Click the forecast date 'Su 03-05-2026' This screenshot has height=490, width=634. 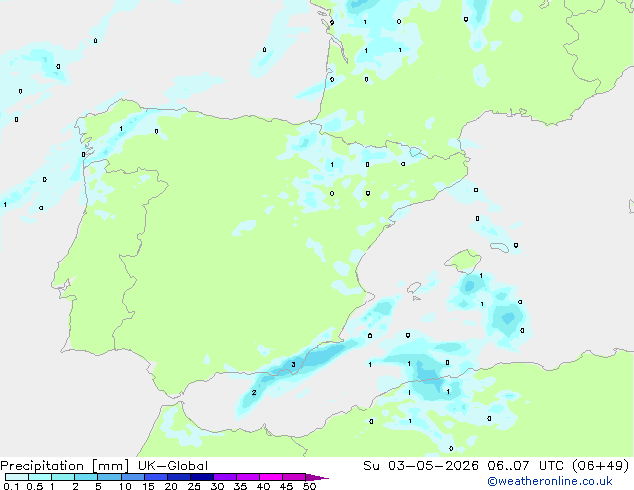click(421, 466)
